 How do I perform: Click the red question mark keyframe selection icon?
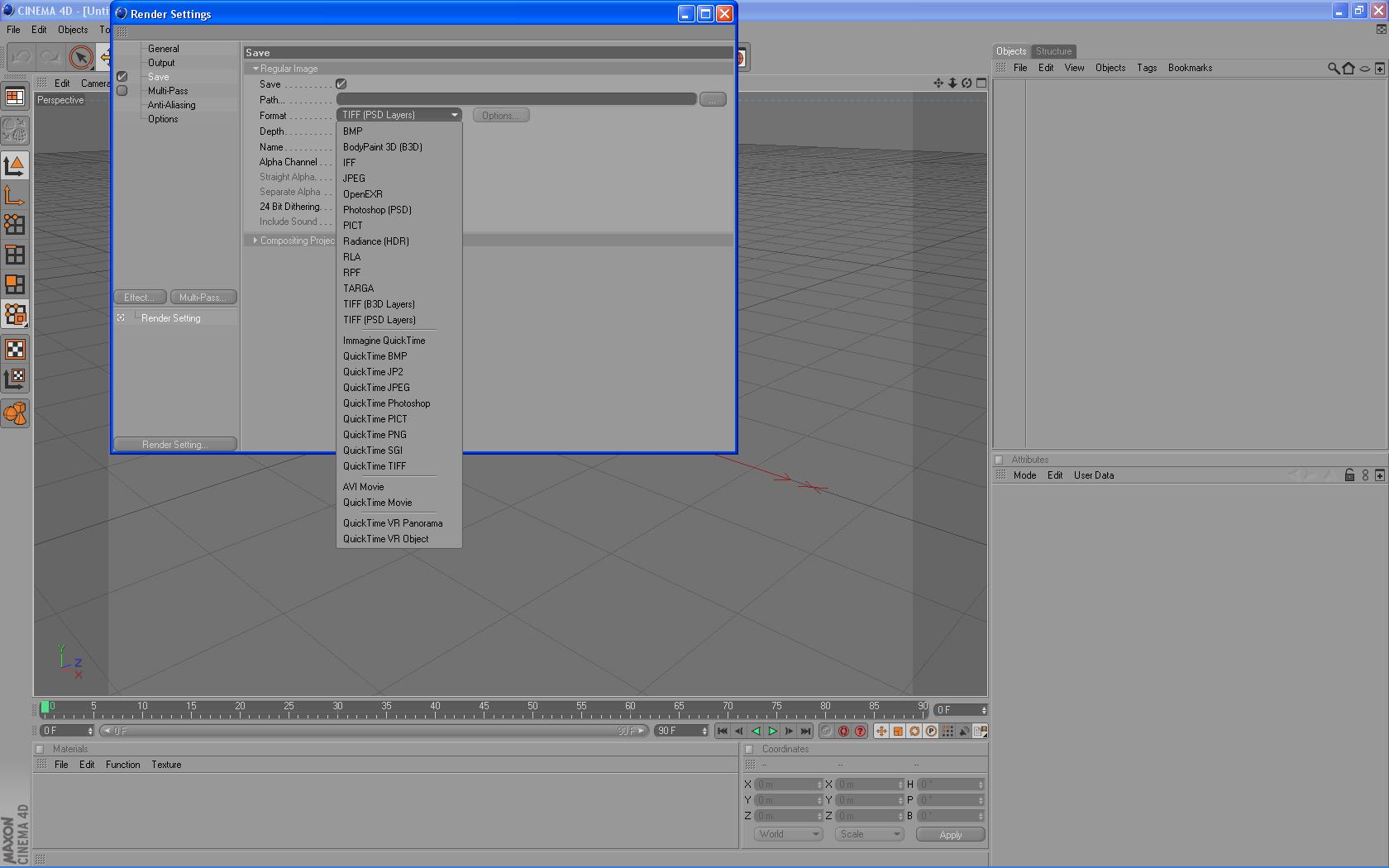pyautogui.click(x=860, y=731)
